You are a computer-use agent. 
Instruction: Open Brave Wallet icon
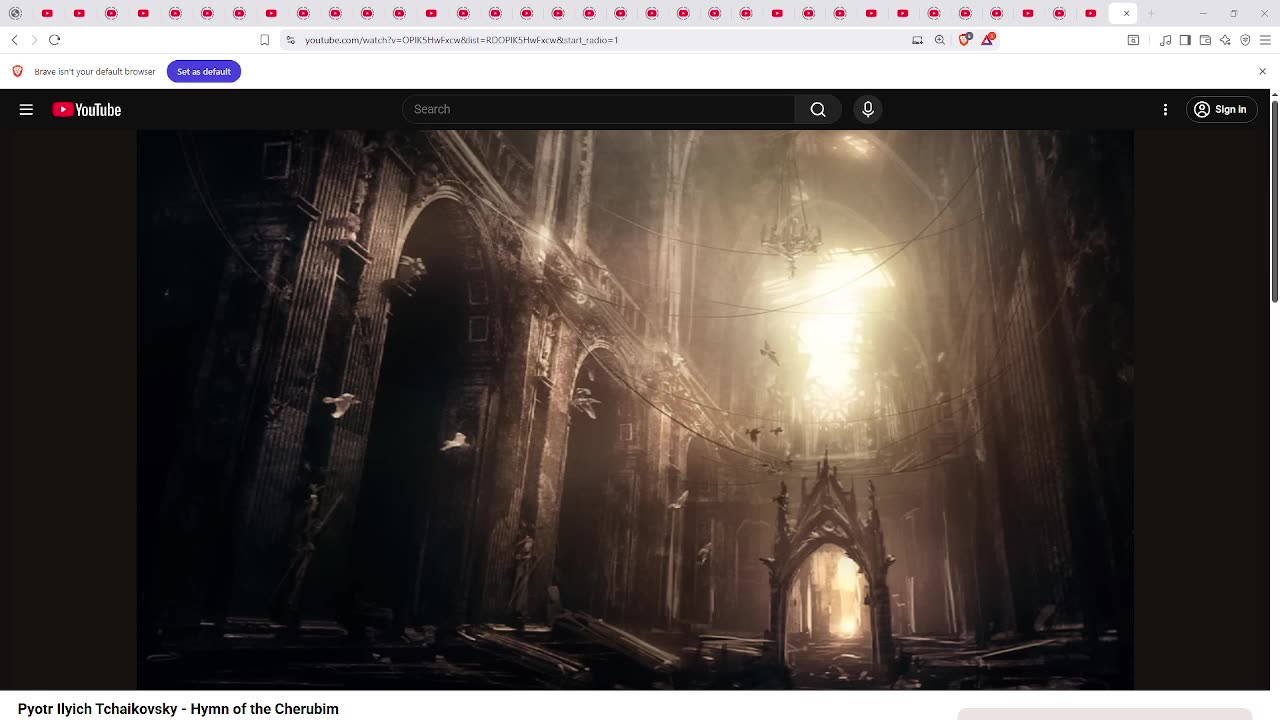(1205, 40)
